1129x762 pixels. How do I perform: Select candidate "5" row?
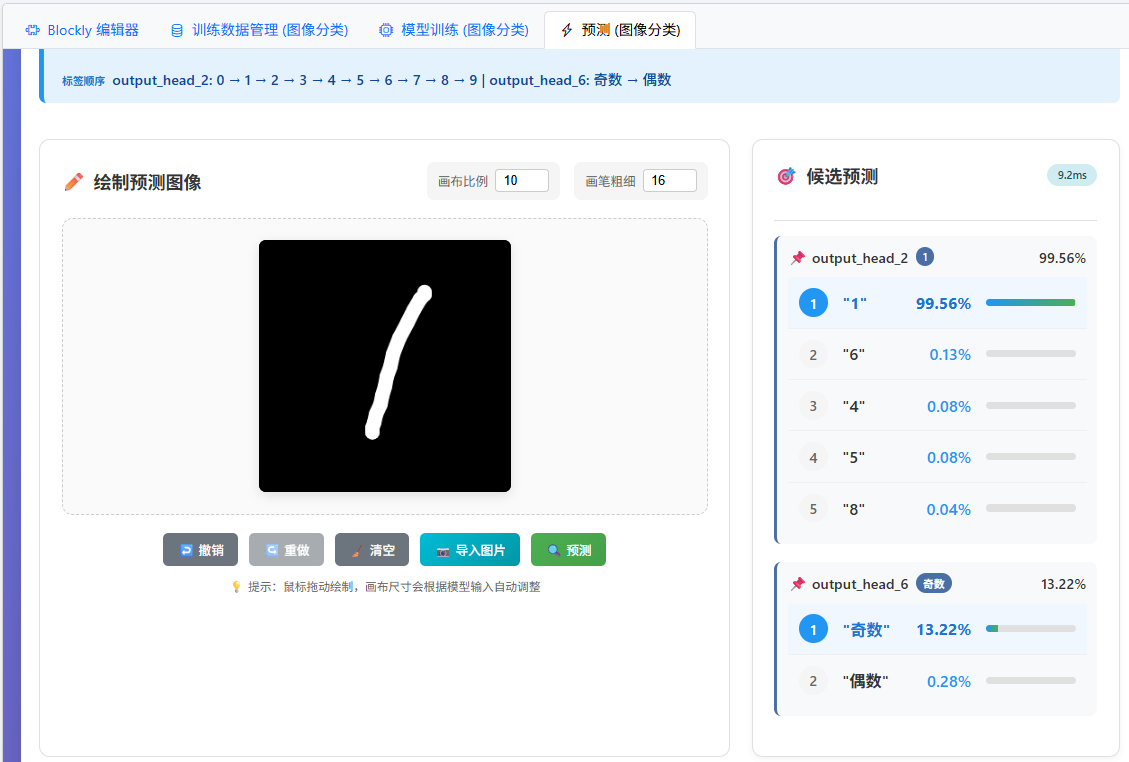937,457
